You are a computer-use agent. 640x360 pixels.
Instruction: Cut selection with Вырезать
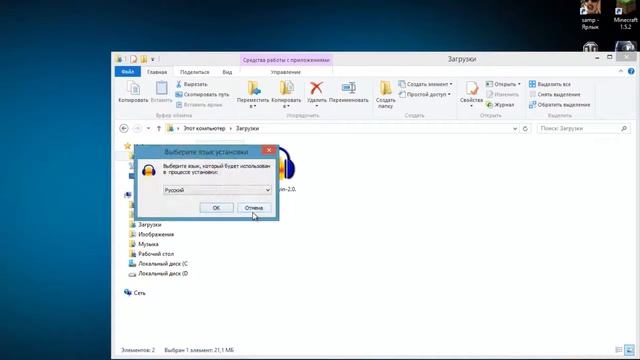(192, 84)
